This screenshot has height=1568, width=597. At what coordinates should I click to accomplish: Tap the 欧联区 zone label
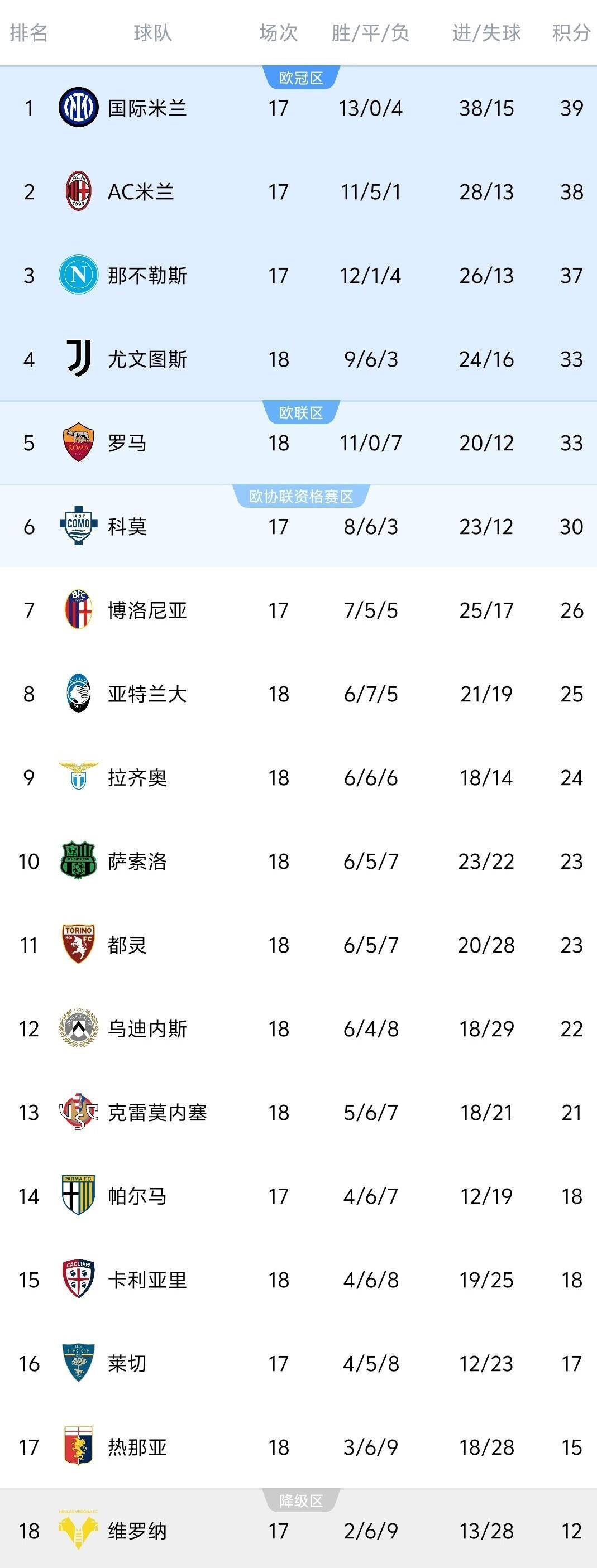pos(301,413)
